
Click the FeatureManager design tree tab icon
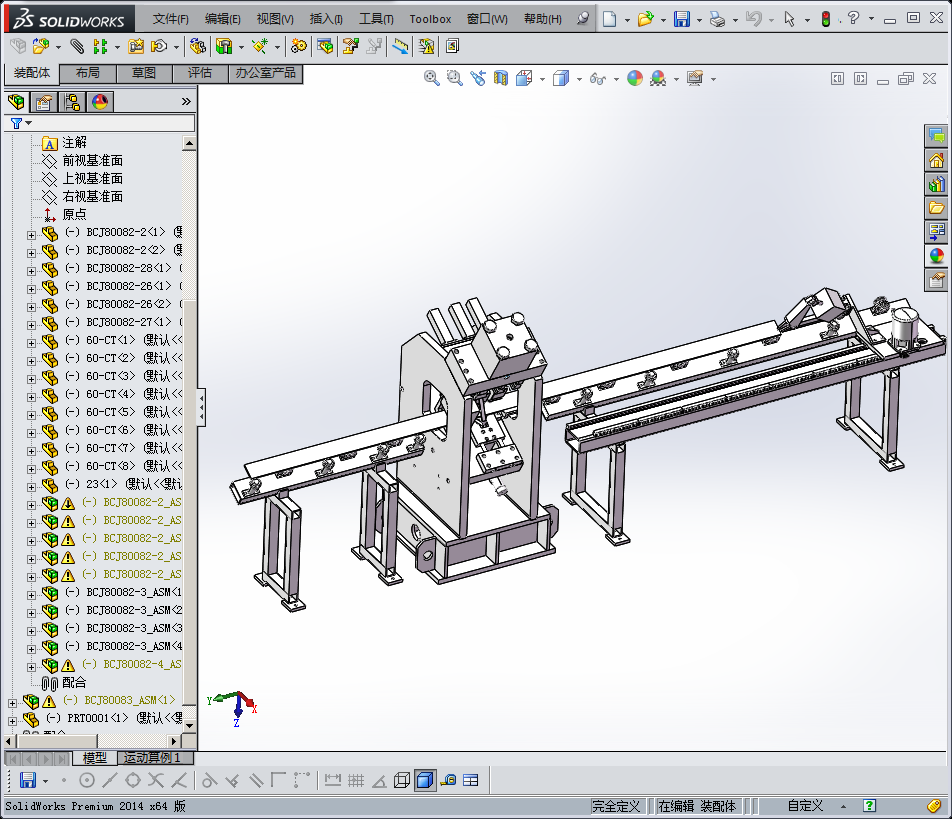(17, 102)
